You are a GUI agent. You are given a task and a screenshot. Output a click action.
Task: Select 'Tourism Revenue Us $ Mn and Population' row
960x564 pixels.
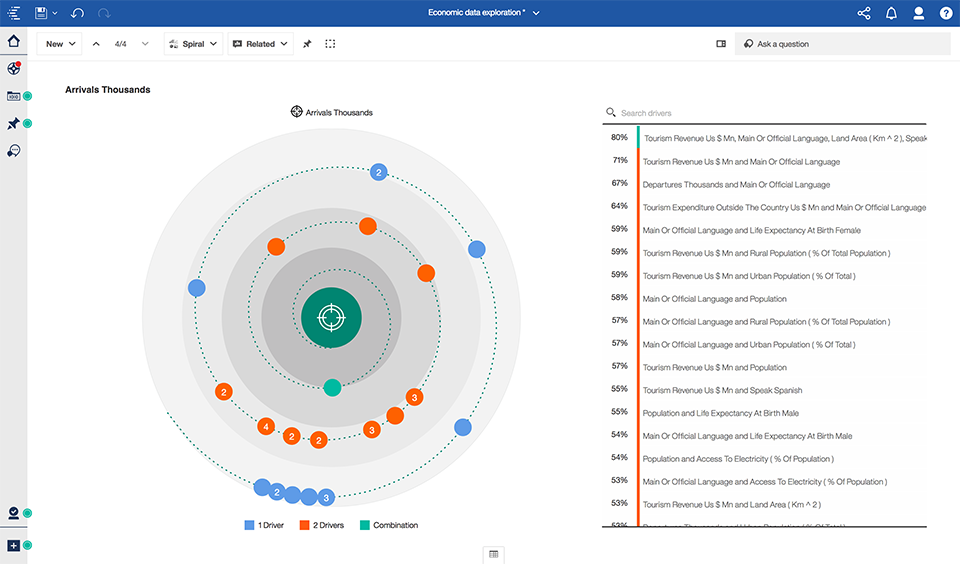tap(764, 367)
